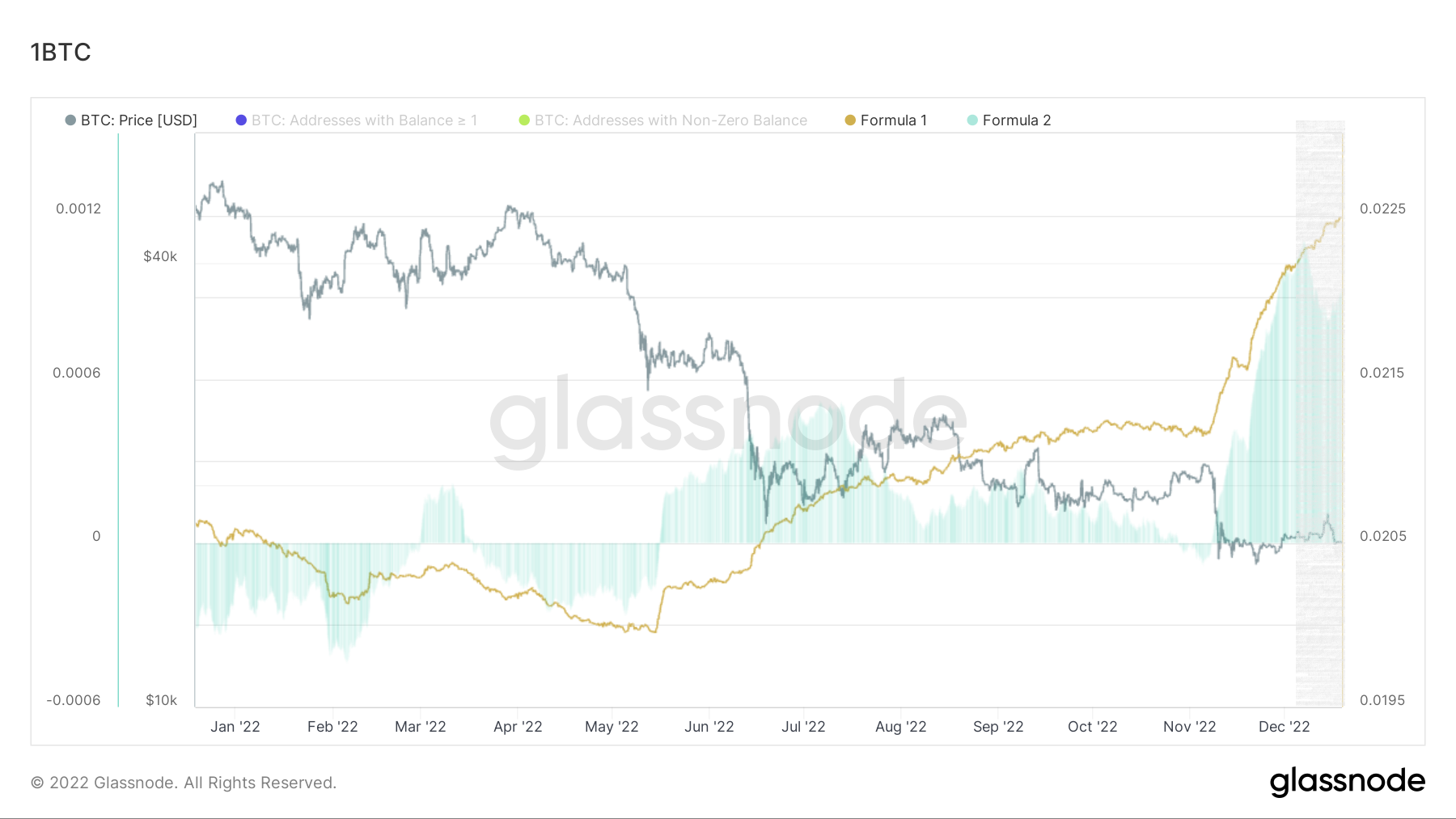
Task: Click the $40k price axis label
Action: pos(160,256)
